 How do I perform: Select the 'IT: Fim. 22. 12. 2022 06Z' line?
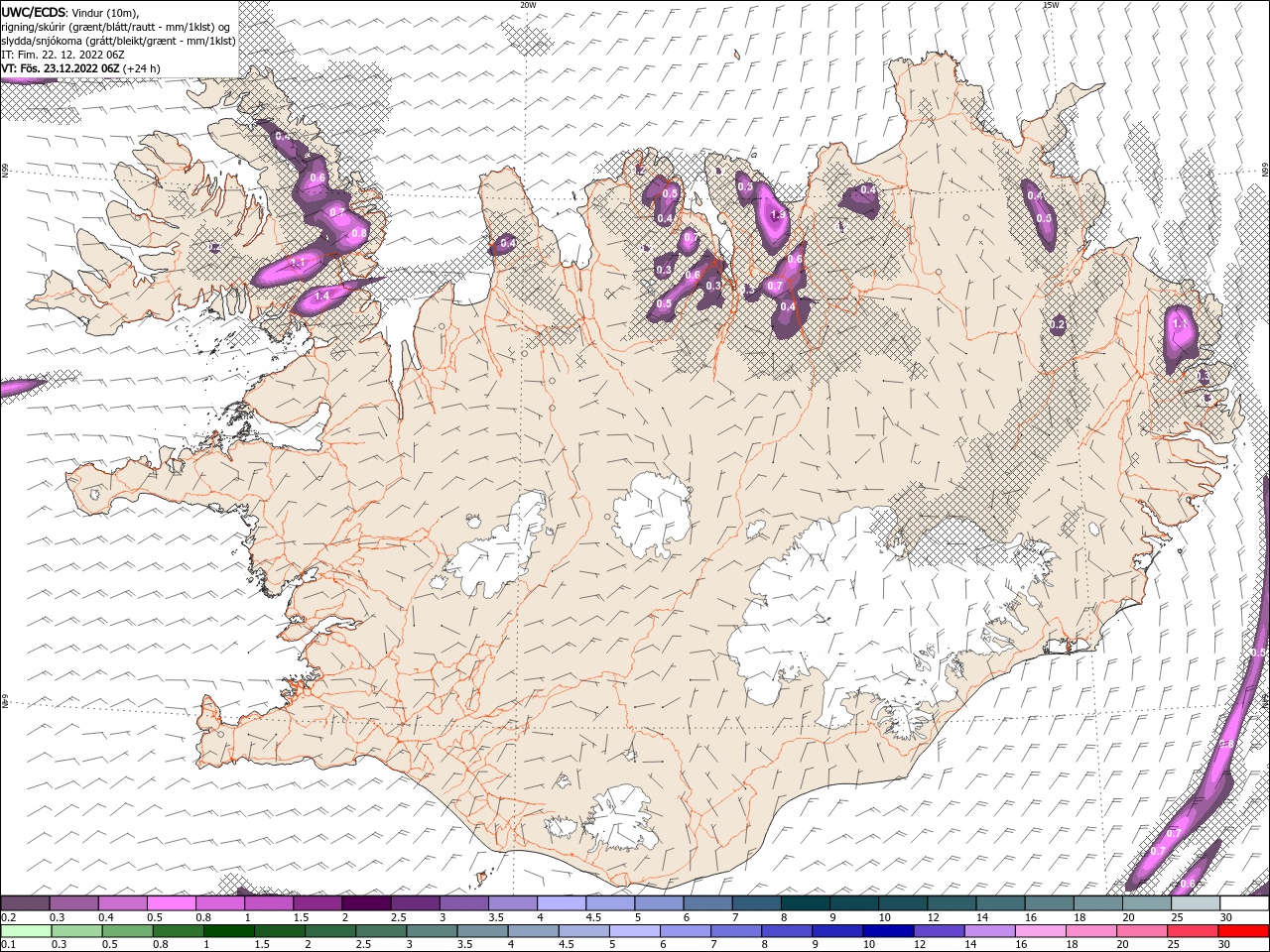[x=63, y=54]
